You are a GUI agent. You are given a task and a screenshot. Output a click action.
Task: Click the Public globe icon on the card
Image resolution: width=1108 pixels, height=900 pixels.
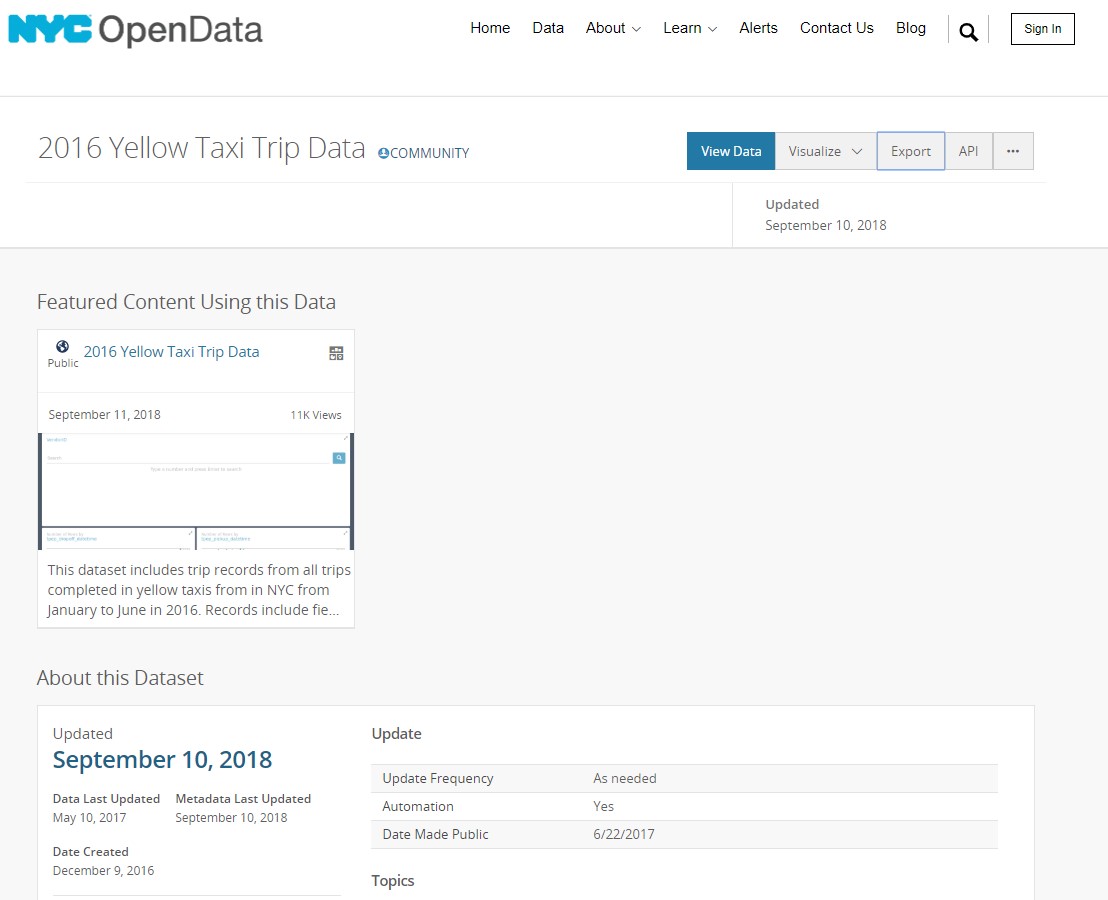pyautogui.click(x=63, y=346)
